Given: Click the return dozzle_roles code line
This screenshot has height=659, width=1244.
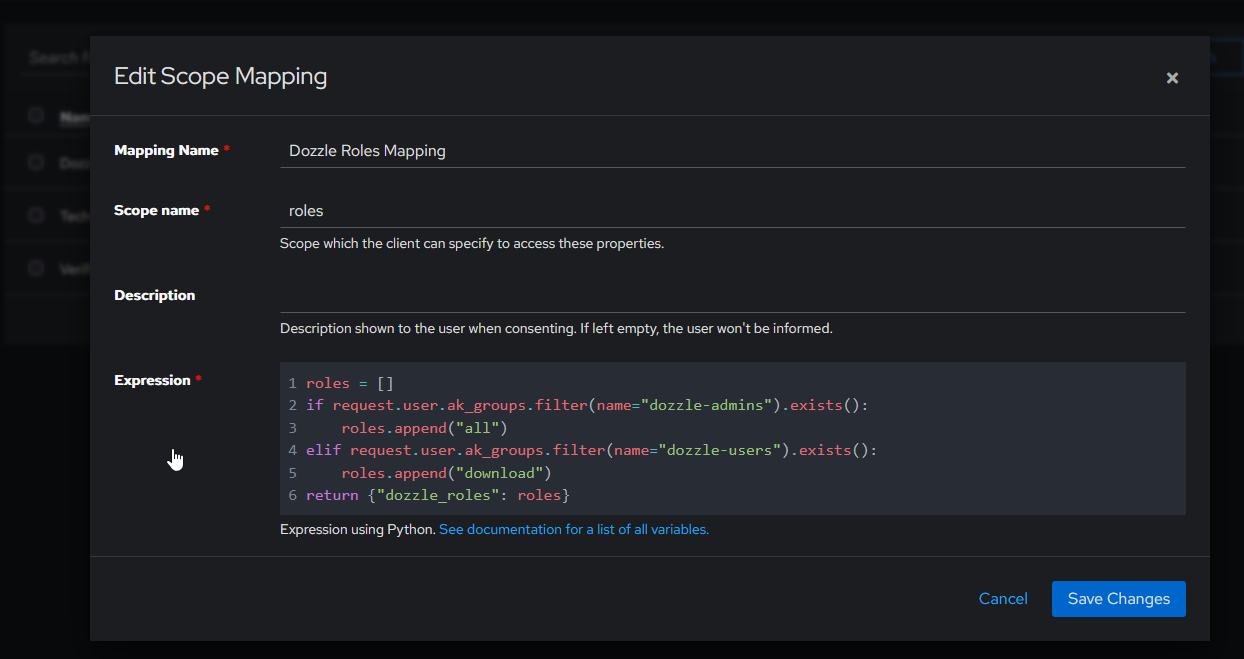Looking at the screenshot, I should pos(438,496).
